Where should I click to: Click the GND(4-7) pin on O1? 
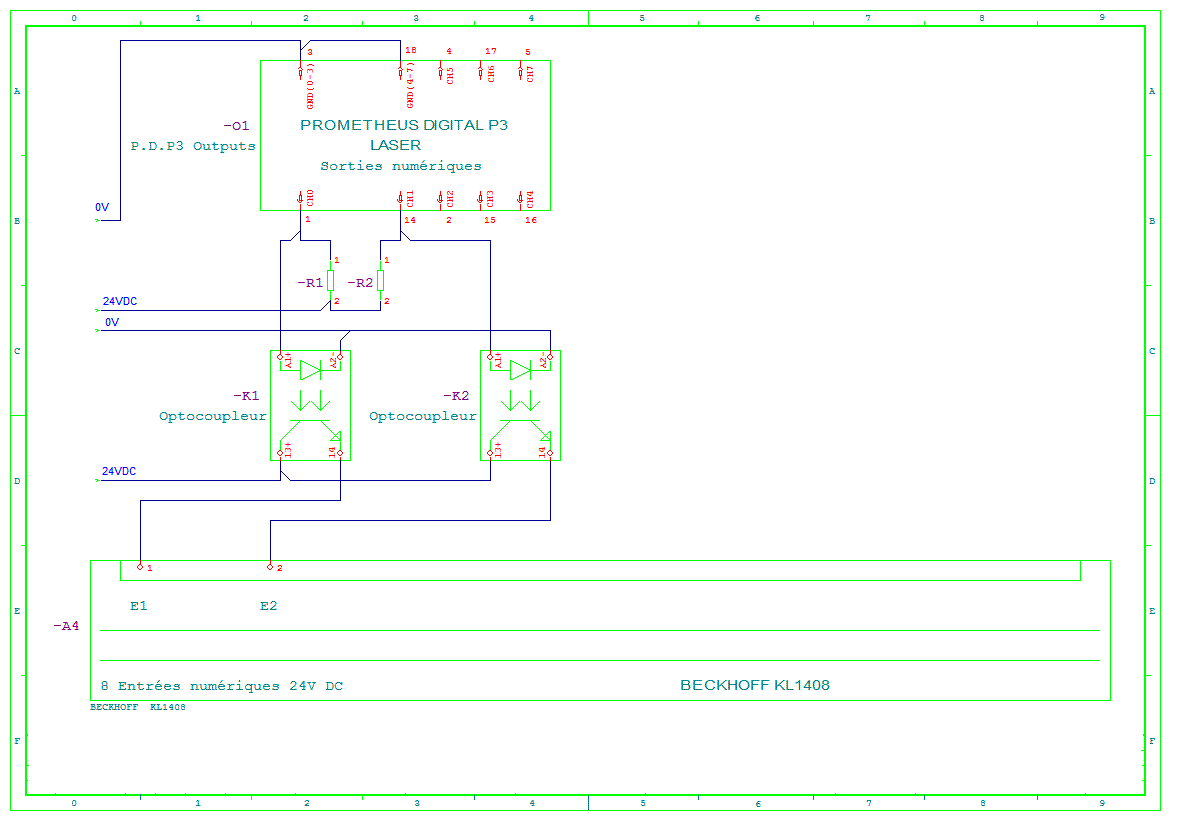pos(401,72)
